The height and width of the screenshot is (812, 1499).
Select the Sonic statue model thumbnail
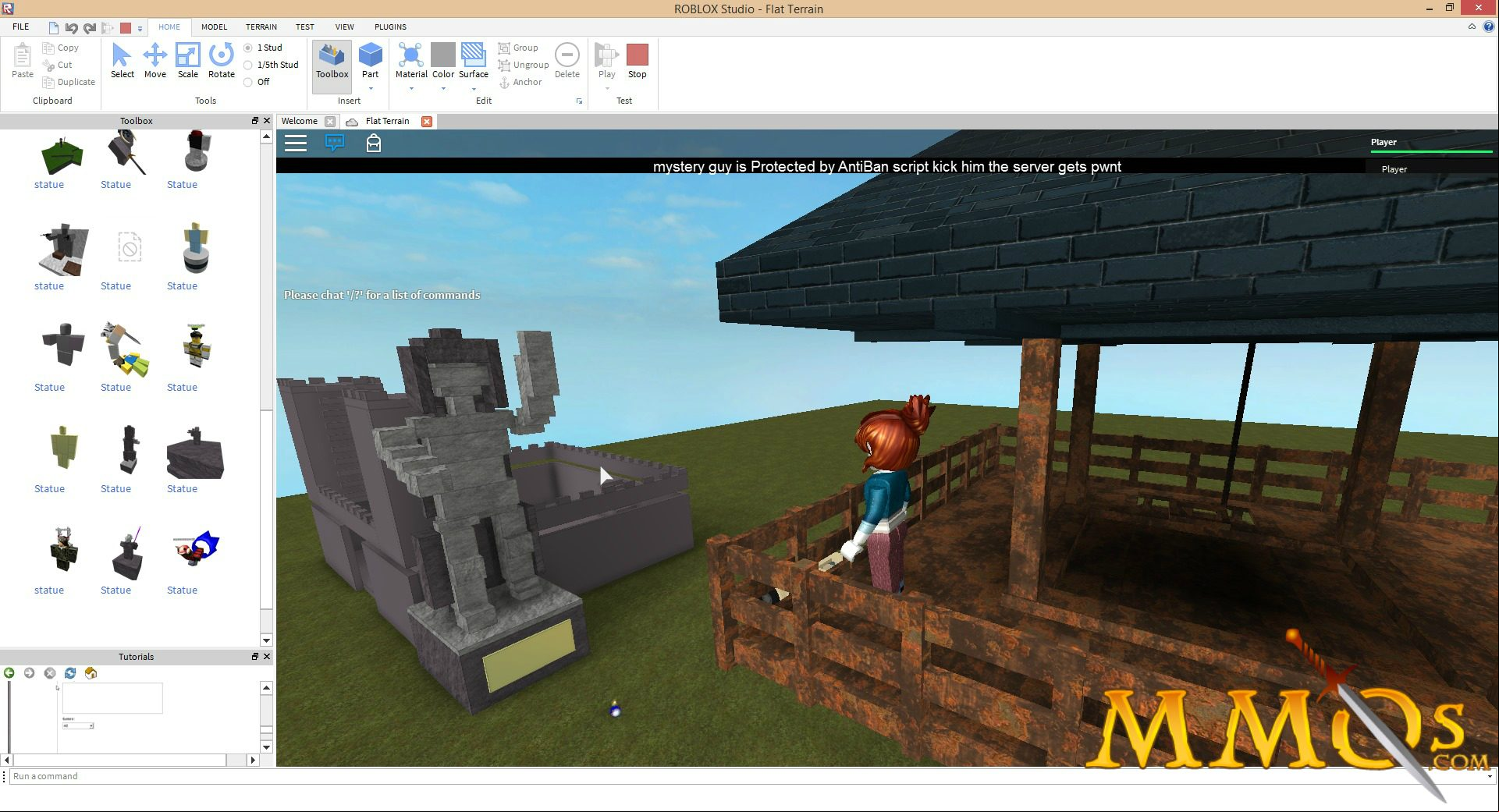(x=195, y=548)
